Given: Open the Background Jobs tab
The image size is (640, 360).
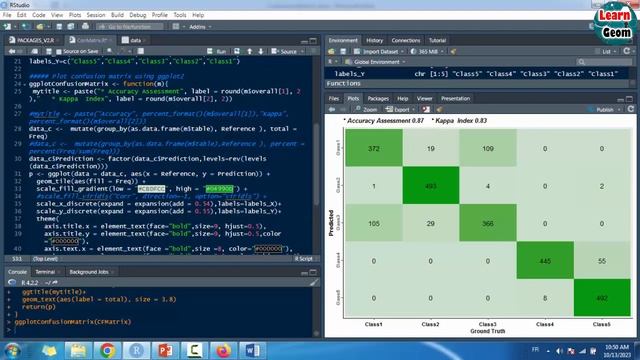Looking at the screenshot, I should pos(89,272).
